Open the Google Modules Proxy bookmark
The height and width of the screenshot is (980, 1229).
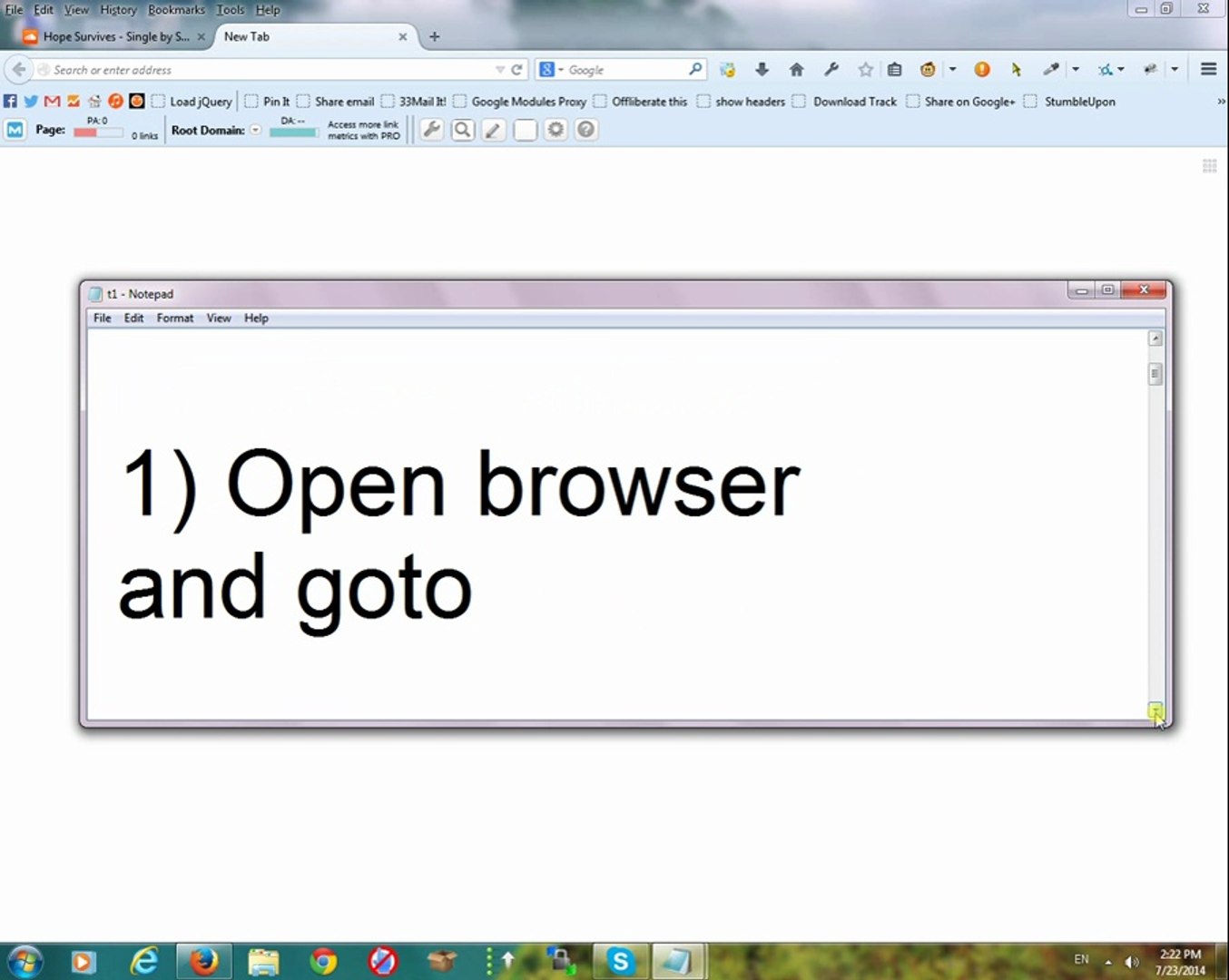[x=520, y=102]
